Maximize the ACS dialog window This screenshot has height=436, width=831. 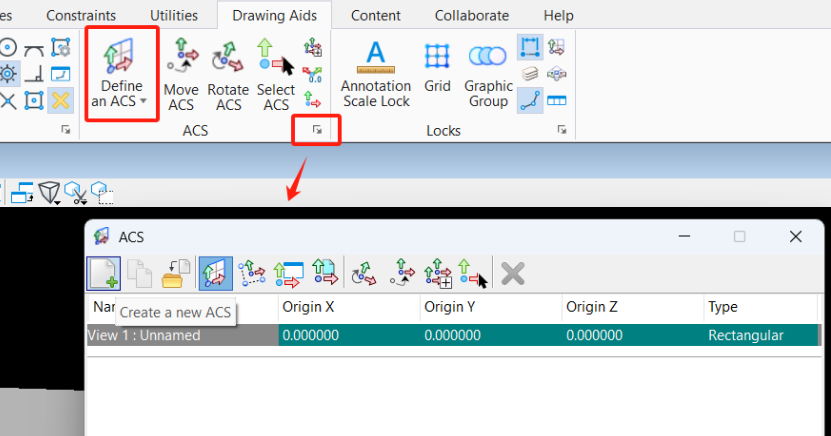coord(739,236)
